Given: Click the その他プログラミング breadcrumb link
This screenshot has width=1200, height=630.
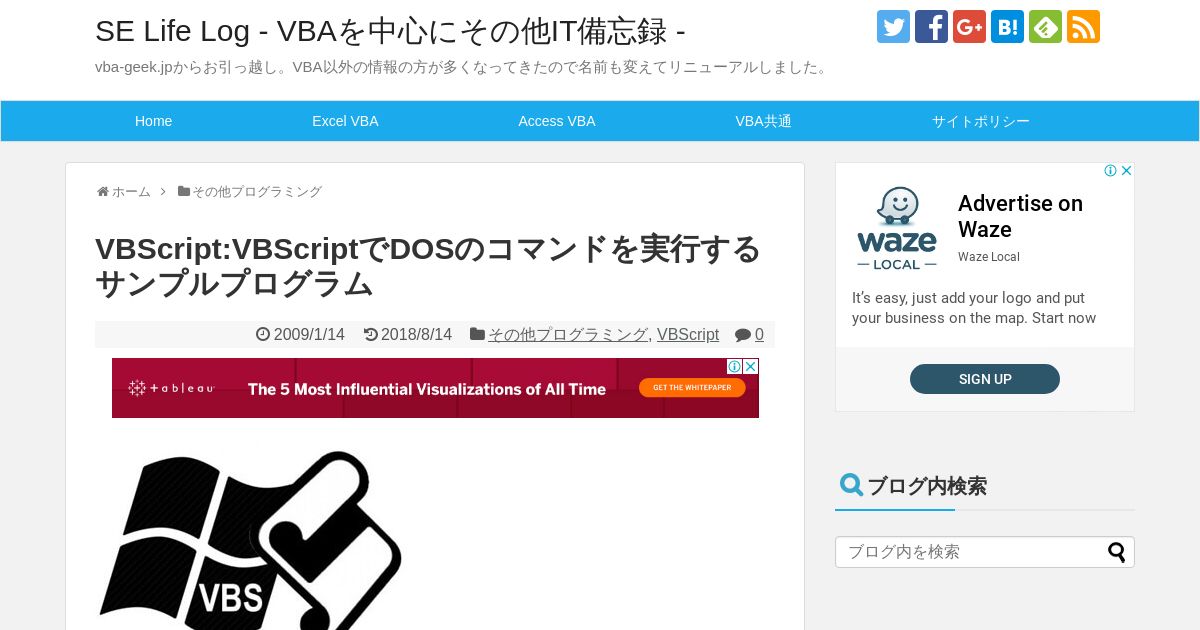Looking at the screenshot, I should (257, 192).
